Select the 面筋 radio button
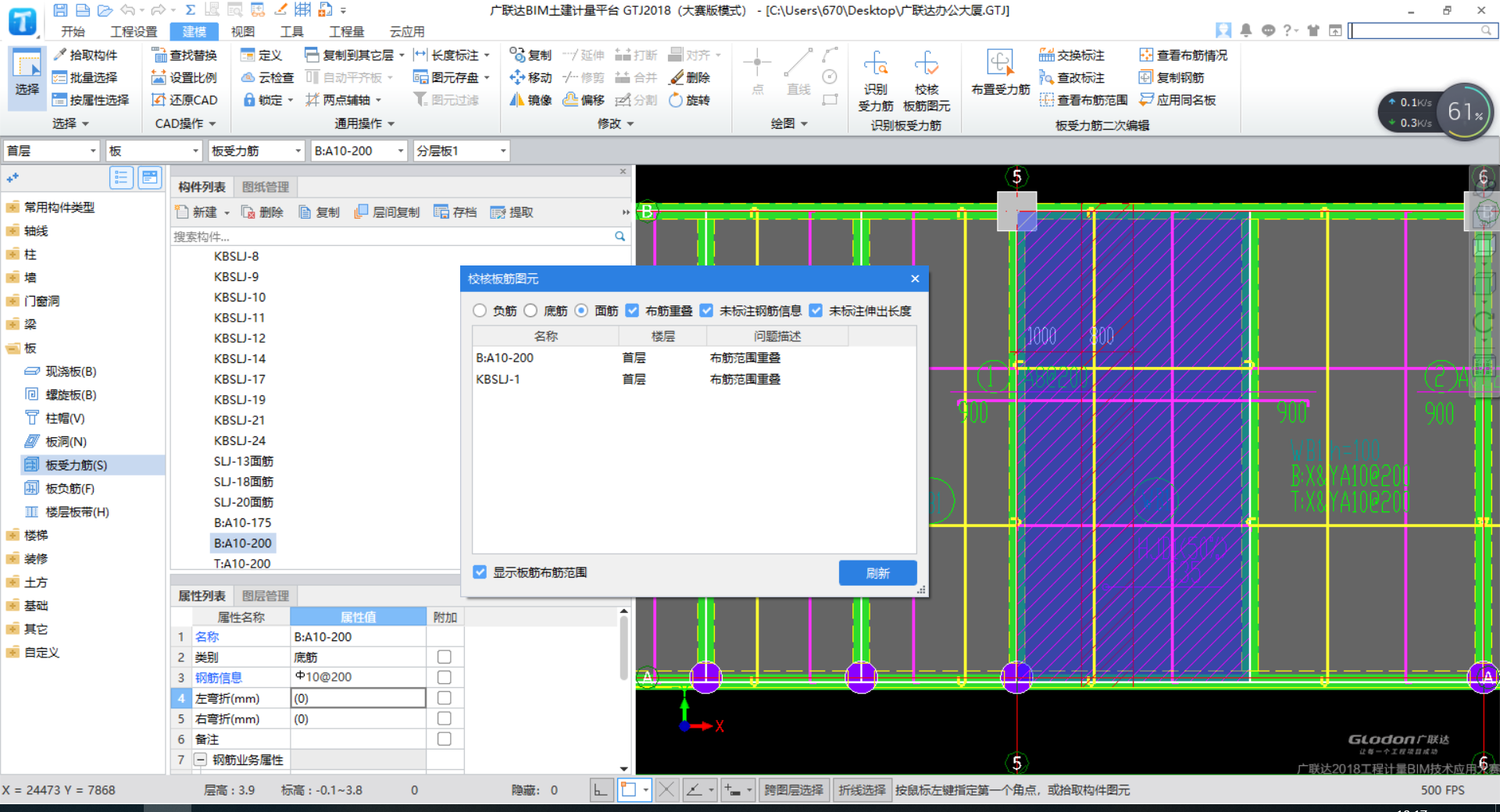This screenshot has height=812, width=1500. [581, 311]
